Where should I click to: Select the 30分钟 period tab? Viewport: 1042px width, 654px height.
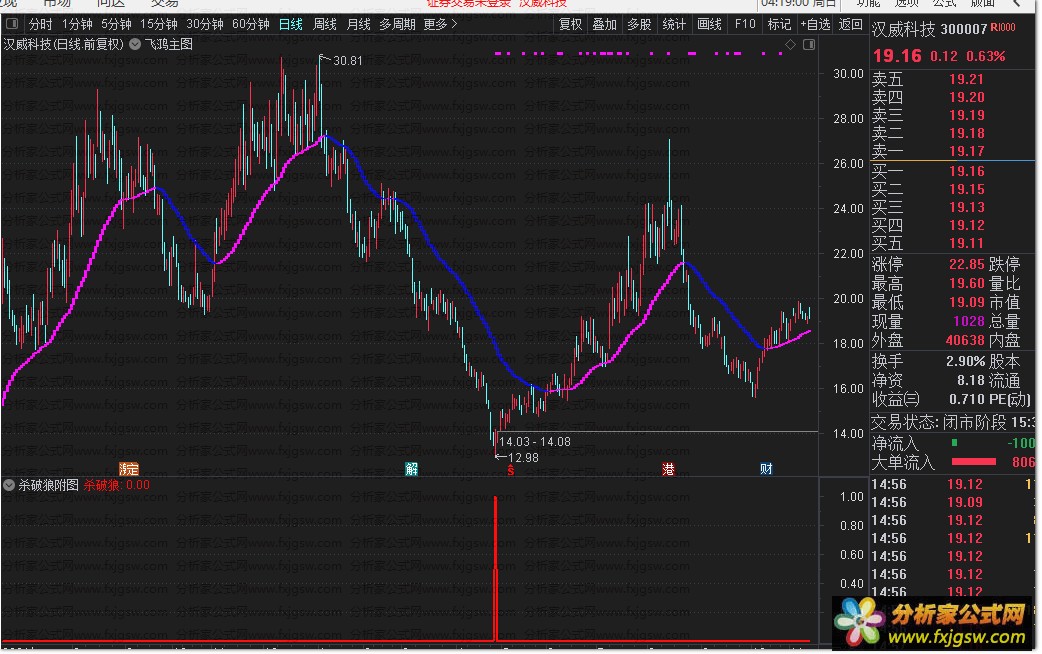205,25
